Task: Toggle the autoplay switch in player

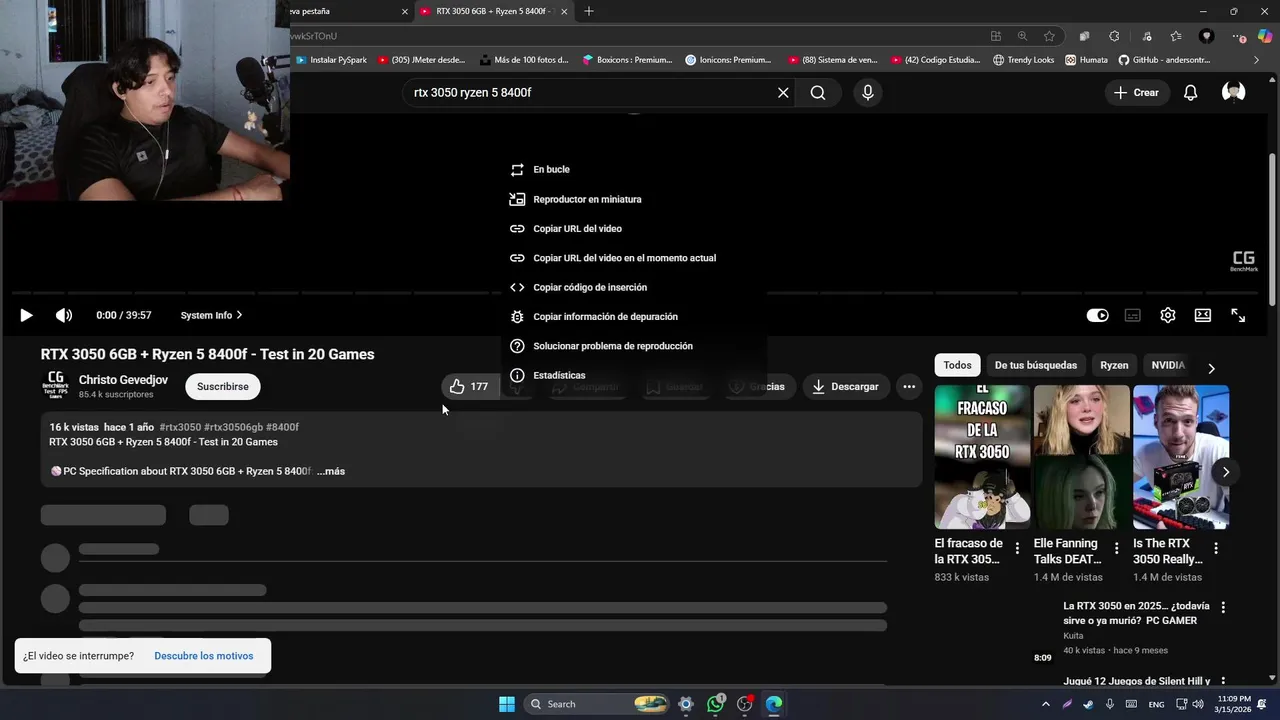Action: [1097, 315]
